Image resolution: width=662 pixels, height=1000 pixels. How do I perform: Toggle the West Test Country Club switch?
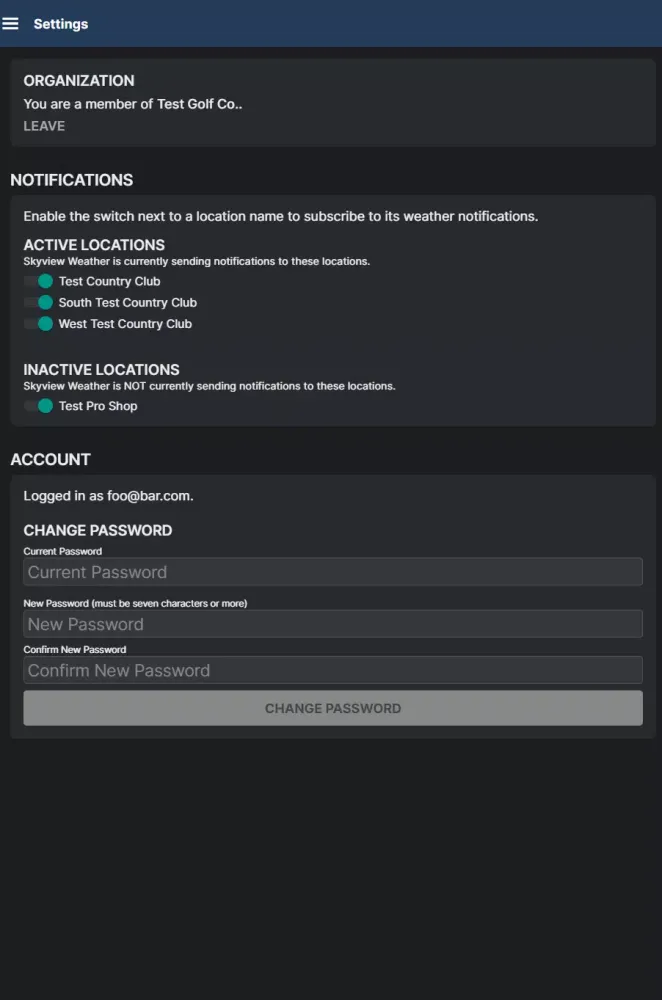tap(39, 324)
